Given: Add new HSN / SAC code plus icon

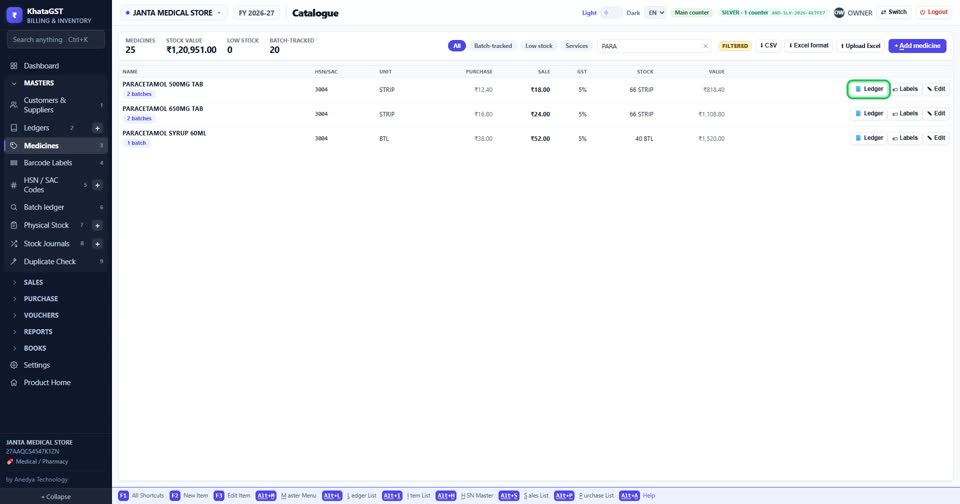Looking at the screenshot, I should click(97, 185).
